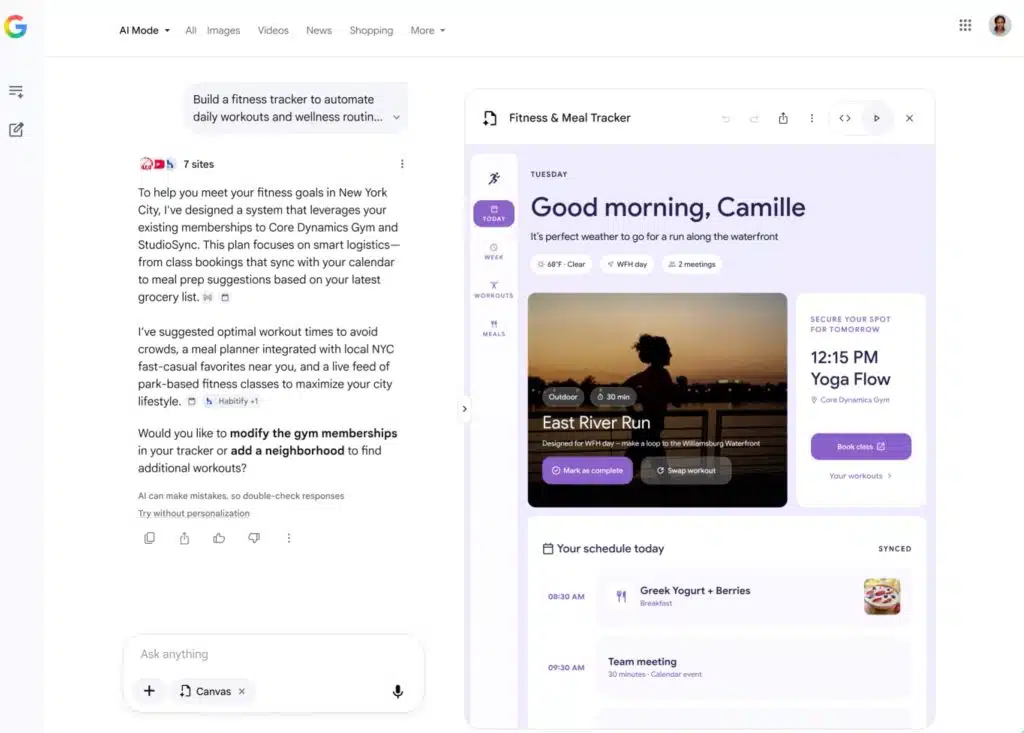
Task: Switch to the Images search tab
Action: (223, 30)
